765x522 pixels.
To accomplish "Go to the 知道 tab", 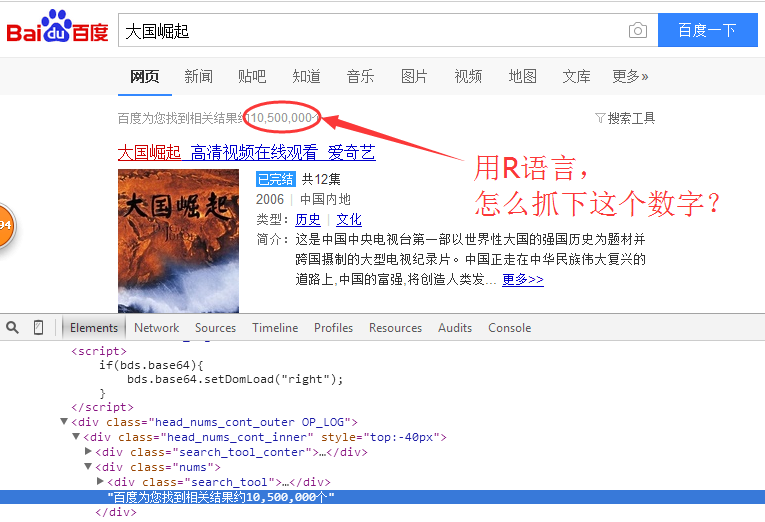I will pos(306,76).
